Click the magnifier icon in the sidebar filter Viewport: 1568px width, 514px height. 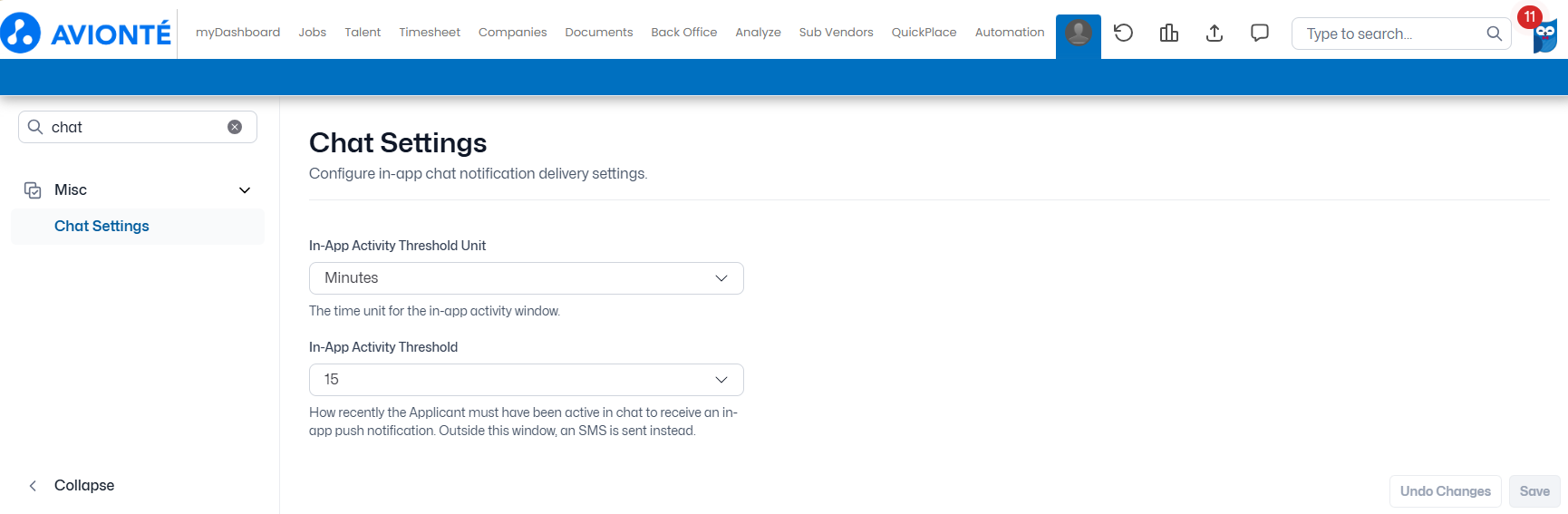pos(35,127)
